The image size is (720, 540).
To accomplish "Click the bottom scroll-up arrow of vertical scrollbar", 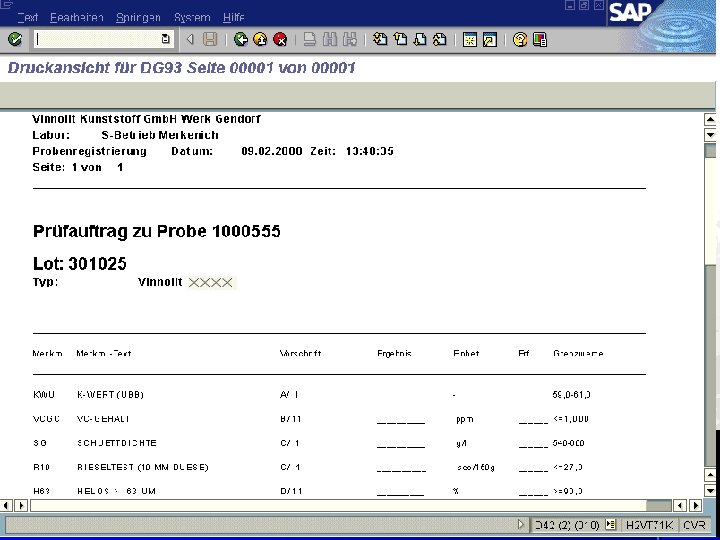I will [x=710, y=475].
